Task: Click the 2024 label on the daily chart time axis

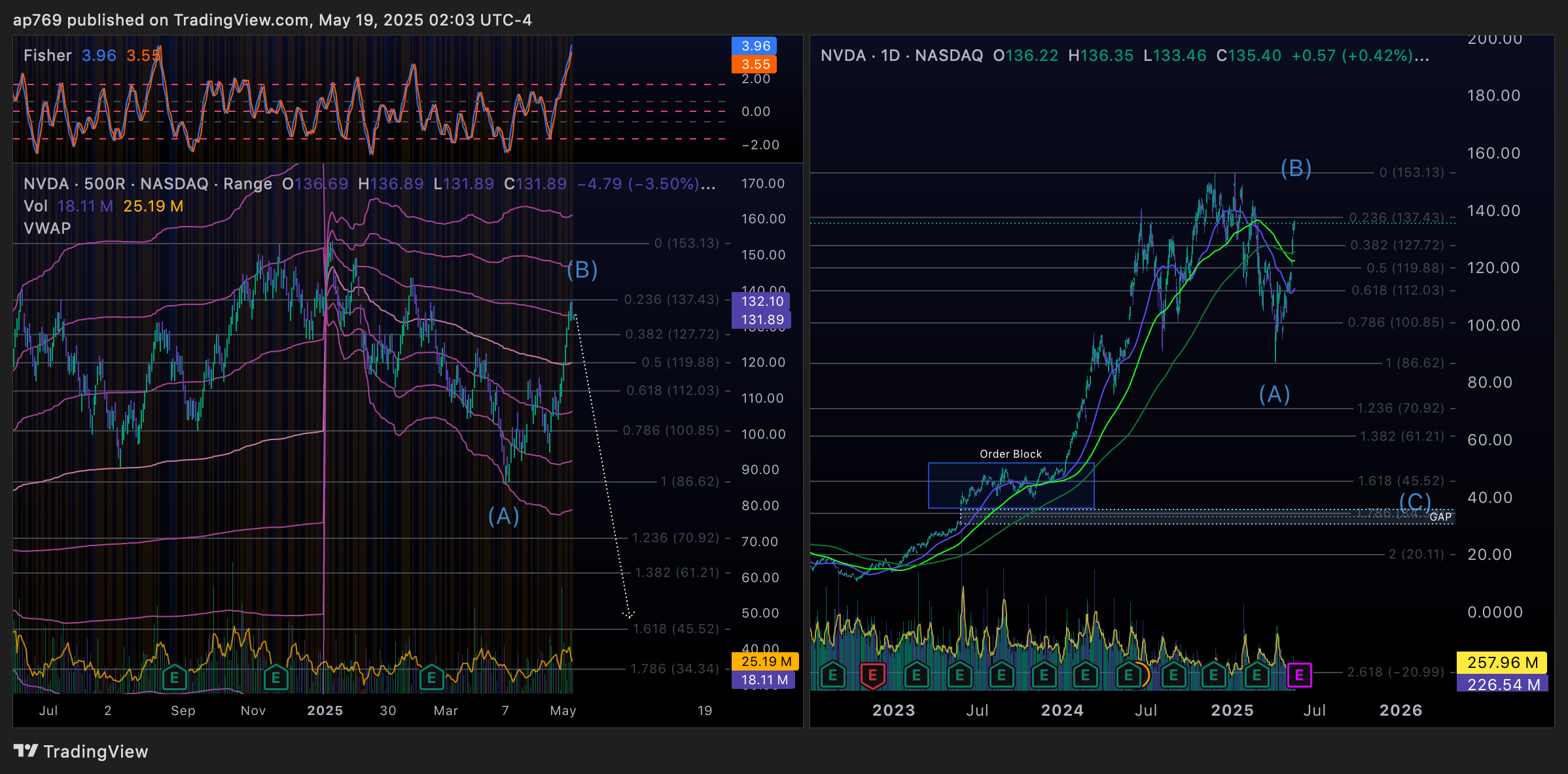Action: 1062,710
